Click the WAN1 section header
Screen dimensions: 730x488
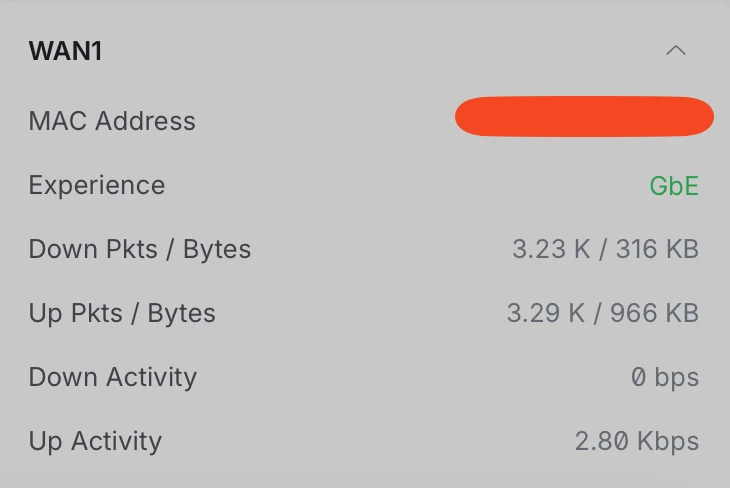pyautogui.click(x=65, y=51)
